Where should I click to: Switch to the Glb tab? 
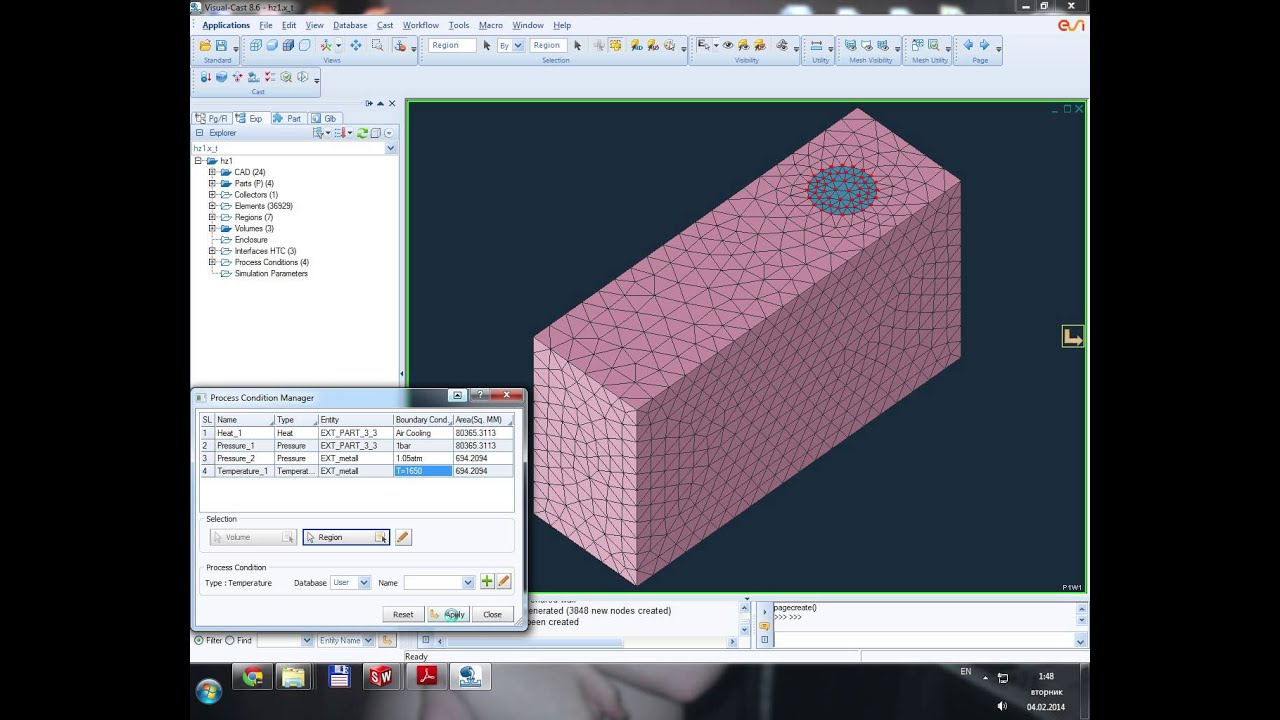pos(324,118)
